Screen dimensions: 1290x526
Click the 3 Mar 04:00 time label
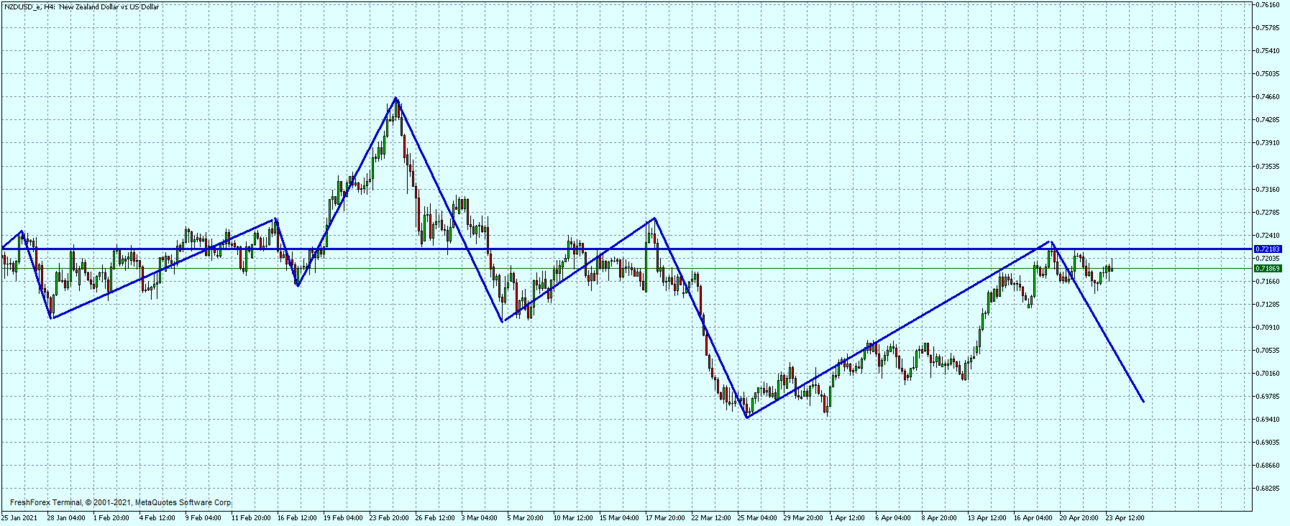point(481,519)
